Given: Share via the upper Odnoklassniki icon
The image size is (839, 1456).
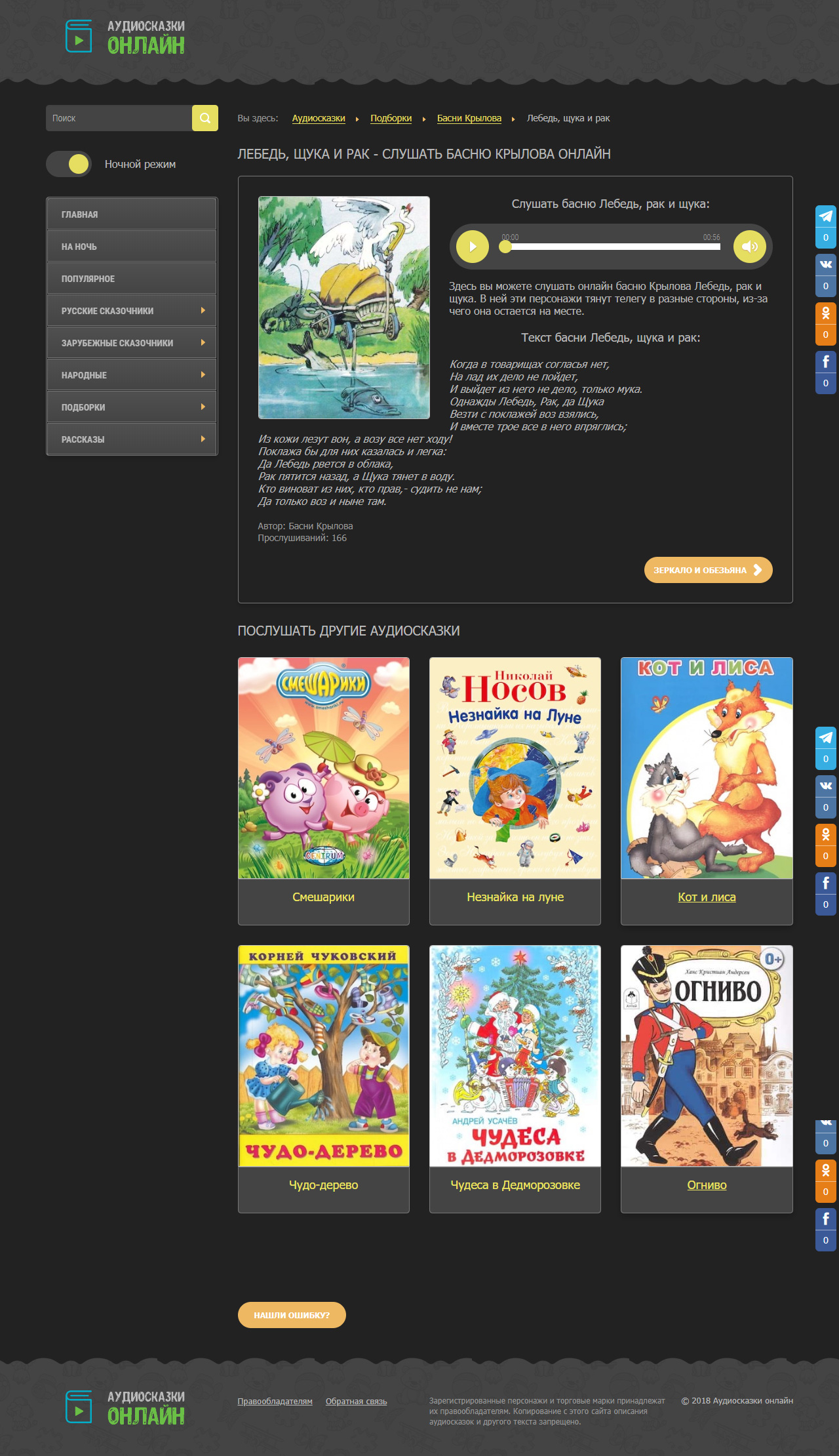Looking at the screenshot, I should click(826, 313).
